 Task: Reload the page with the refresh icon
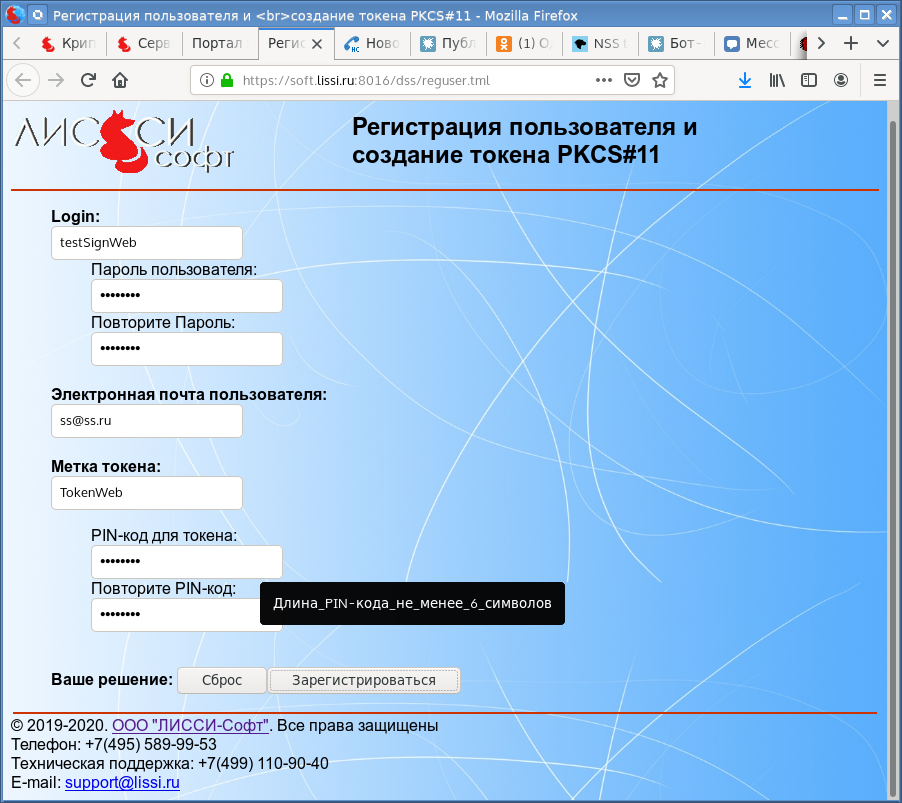88,80
